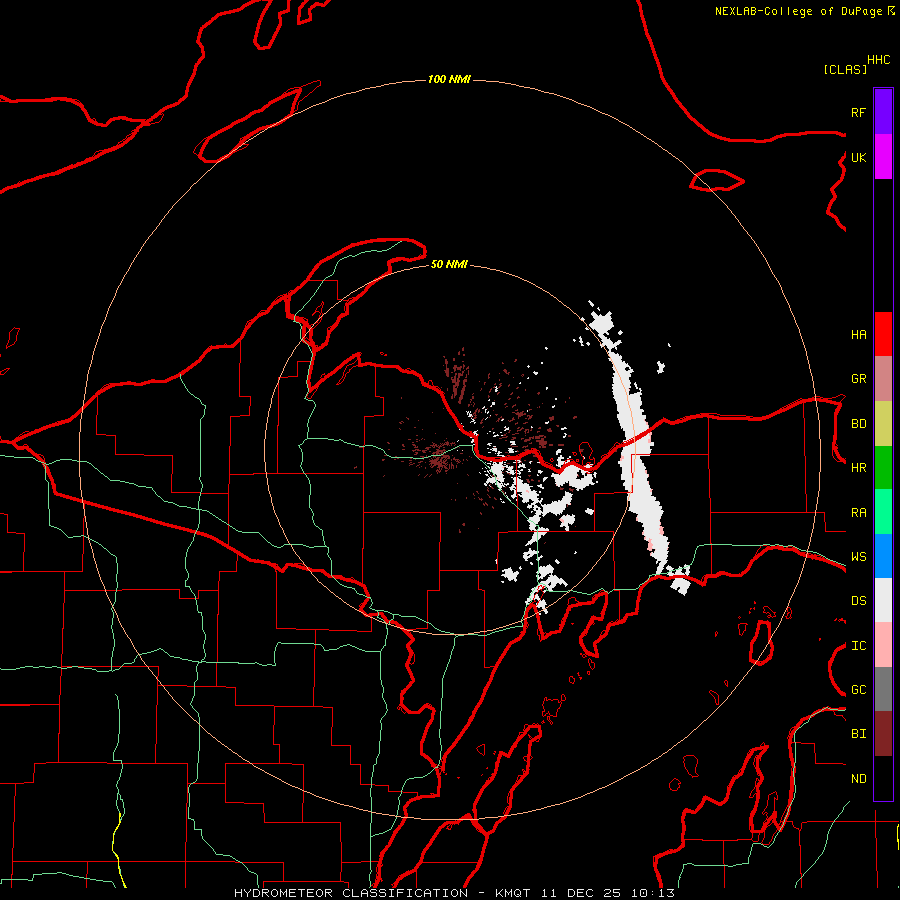Click the BD legend label
The image size is (900, 900).
coord(858,424)
